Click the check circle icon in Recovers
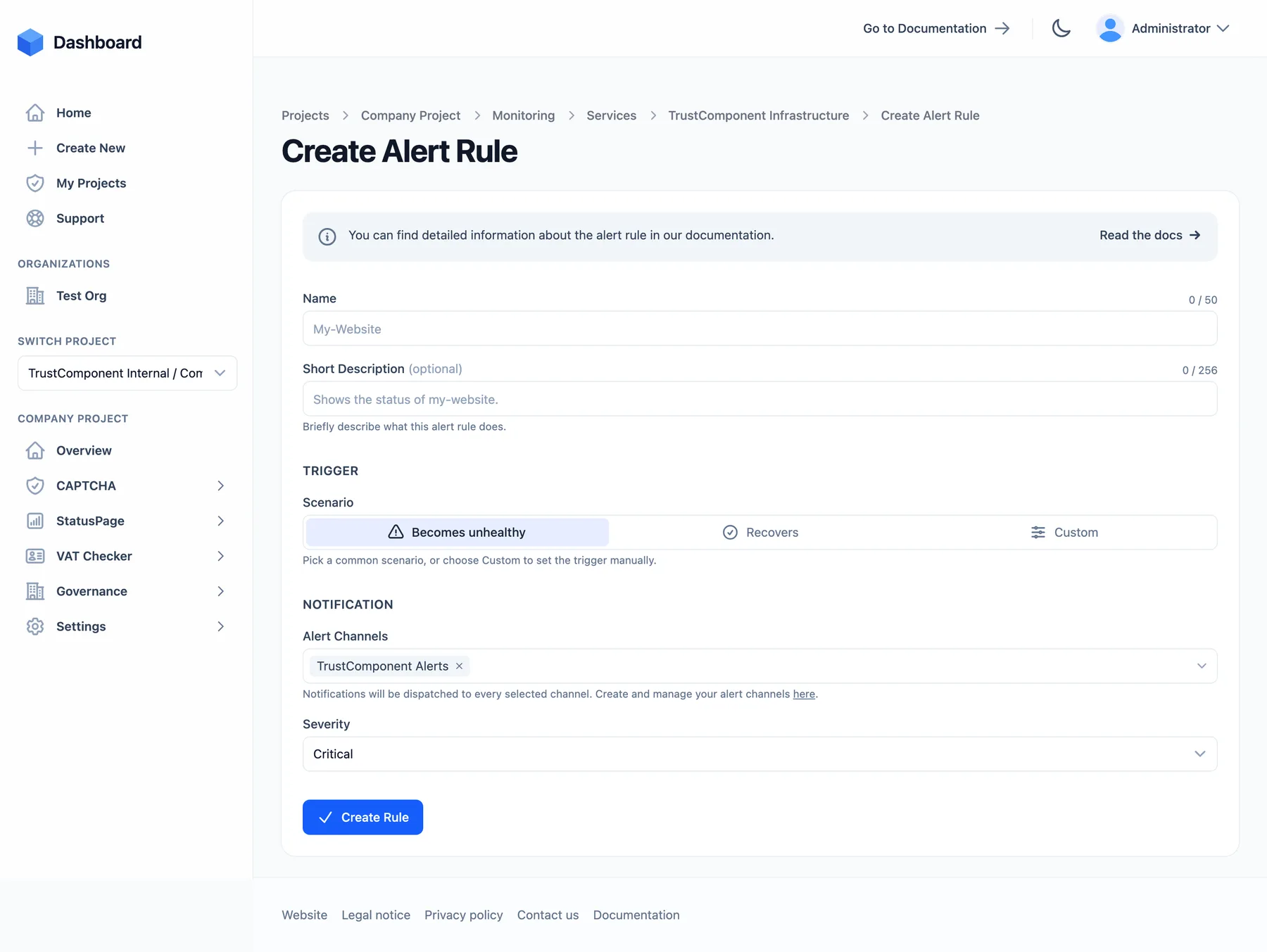1267x952 pixels. click(x=730, y=532)
